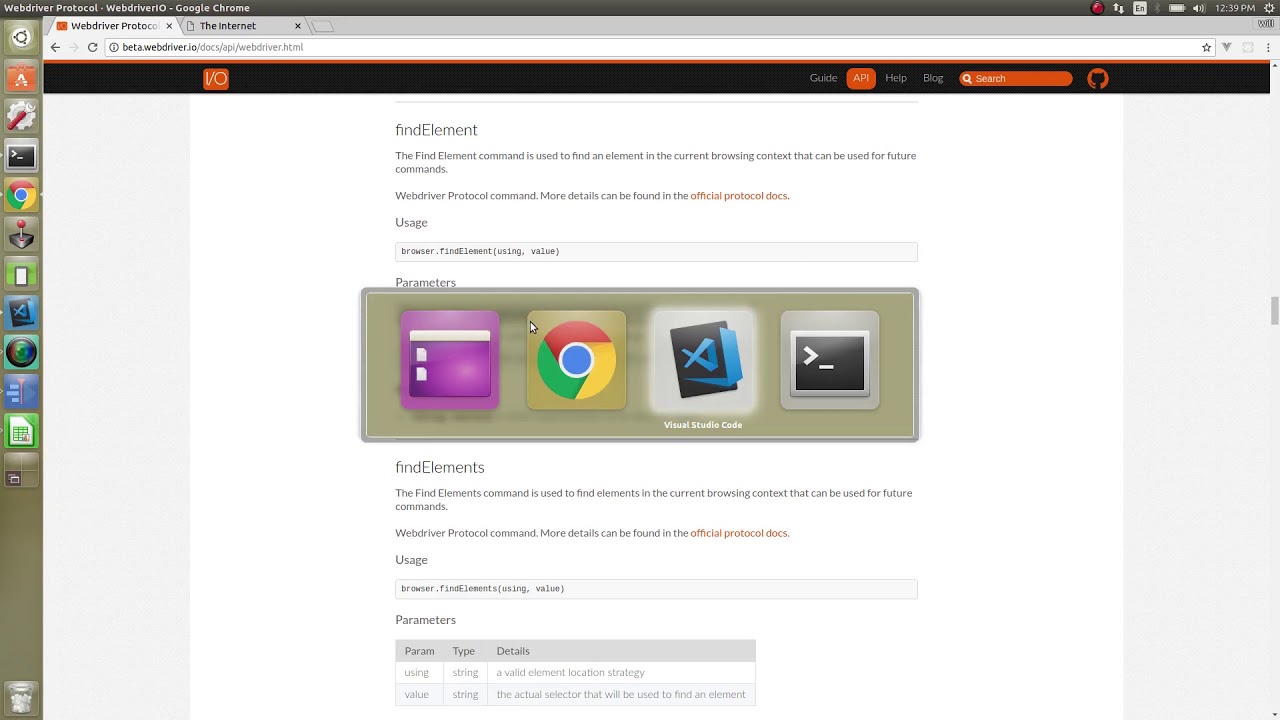
Task: Open the Guide nav item
Action: click(823, 78)
